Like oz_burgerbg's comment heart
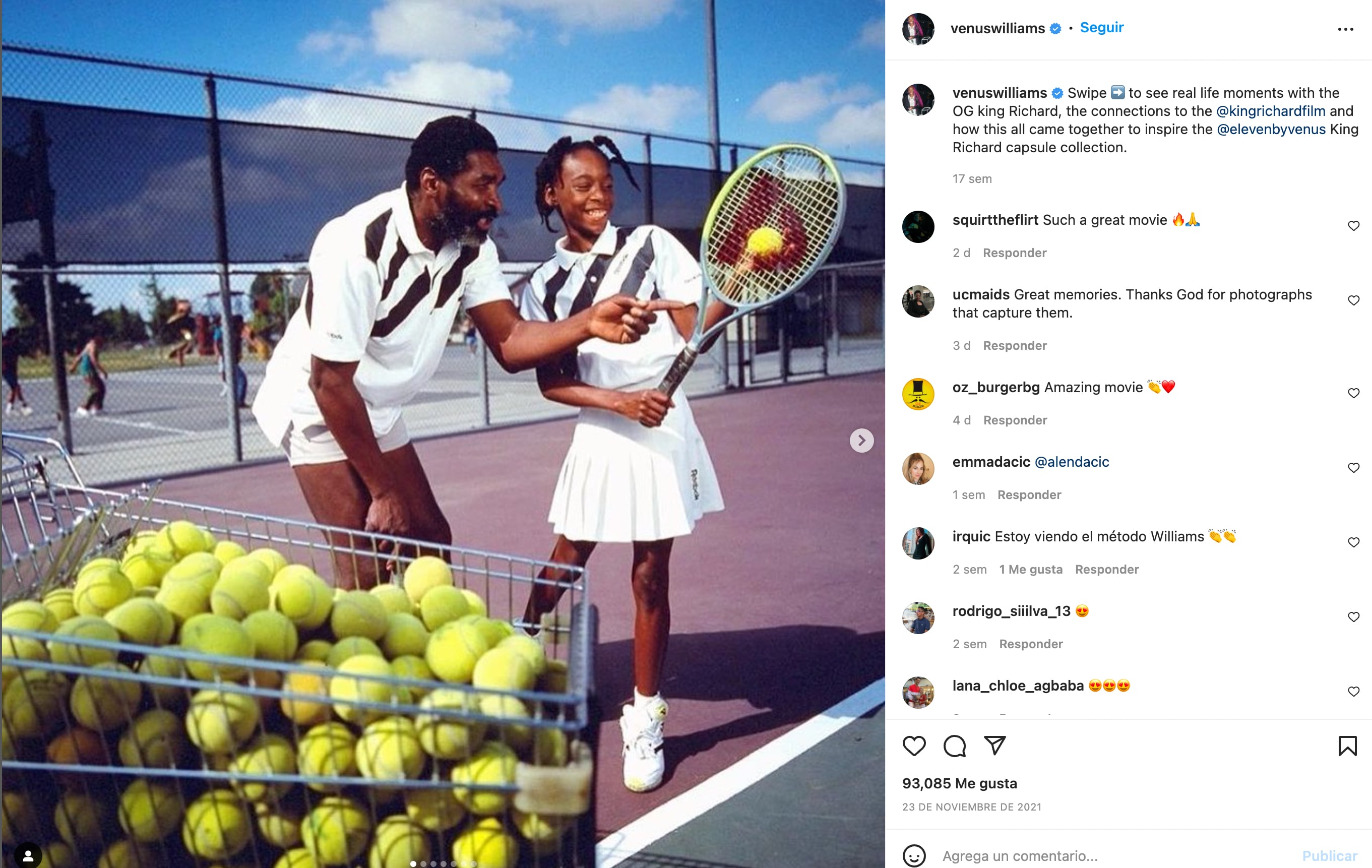The image size is (1372, 868). 1354,393
